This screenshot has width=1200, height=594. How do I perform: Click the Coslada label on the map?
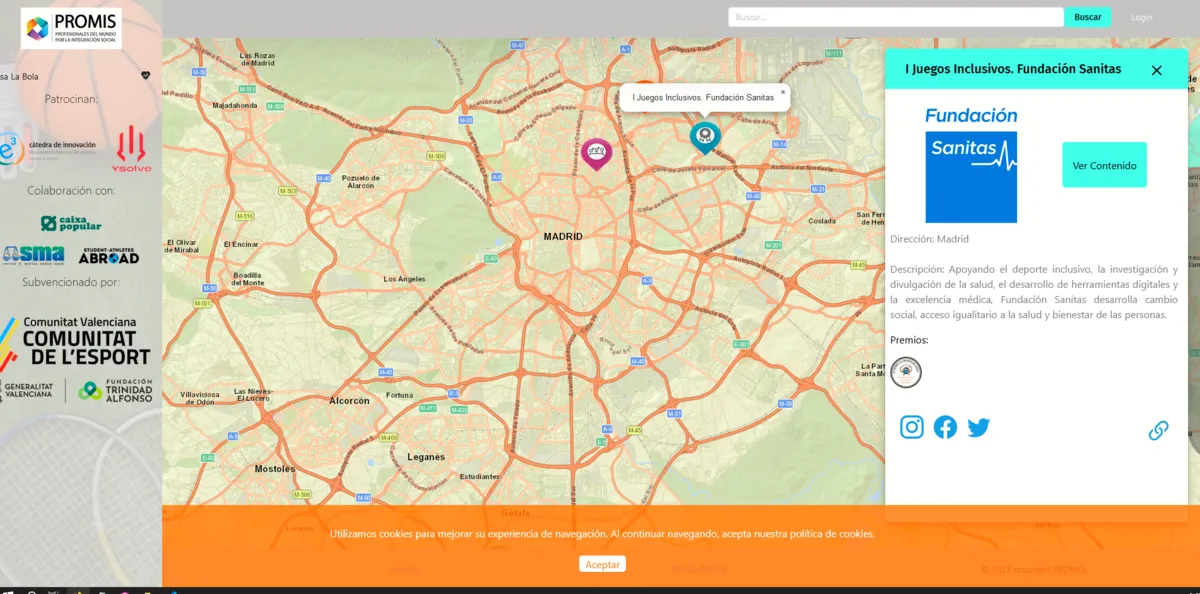tap(822, 221)
